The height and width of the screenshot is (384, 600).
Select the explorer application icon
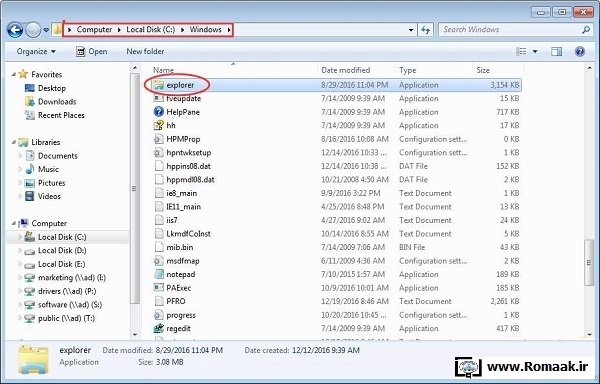pos(159,85)
